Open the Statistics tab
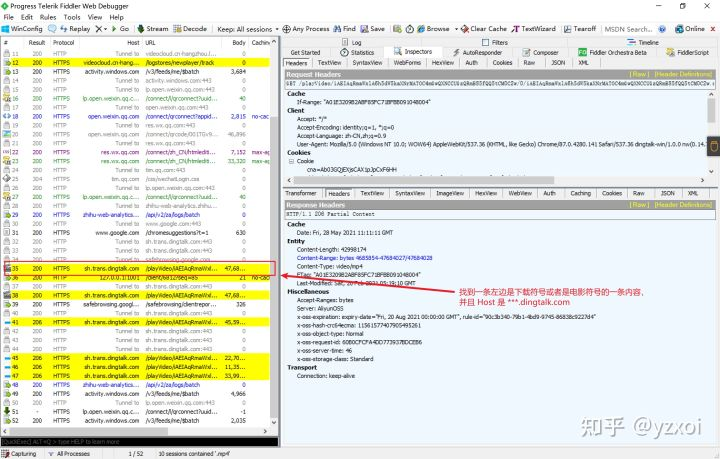Viewport: 720px width, 459px height. [357, 52]
